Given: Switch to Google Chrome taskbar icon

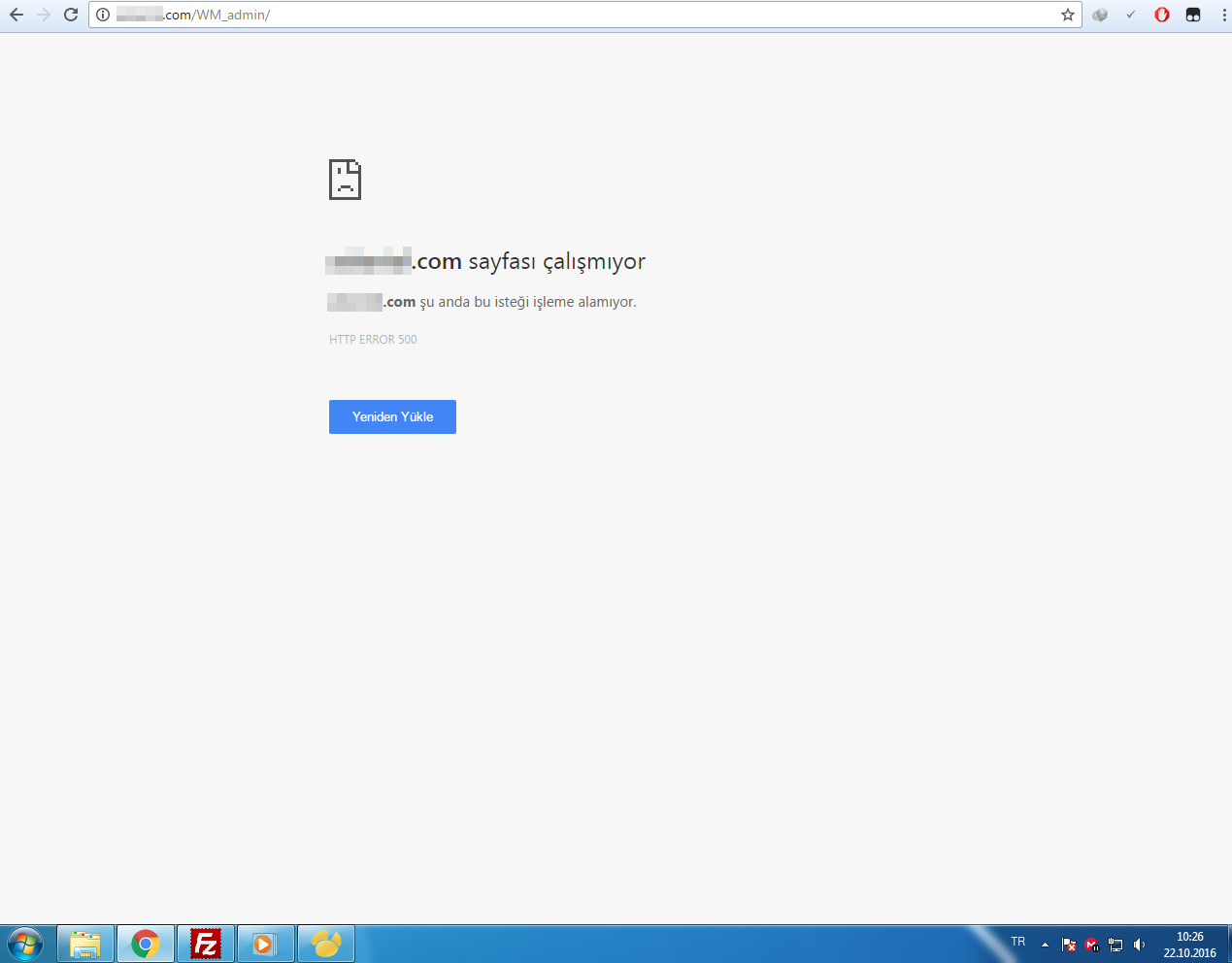Looking at the screenshot, I should 146,944.
